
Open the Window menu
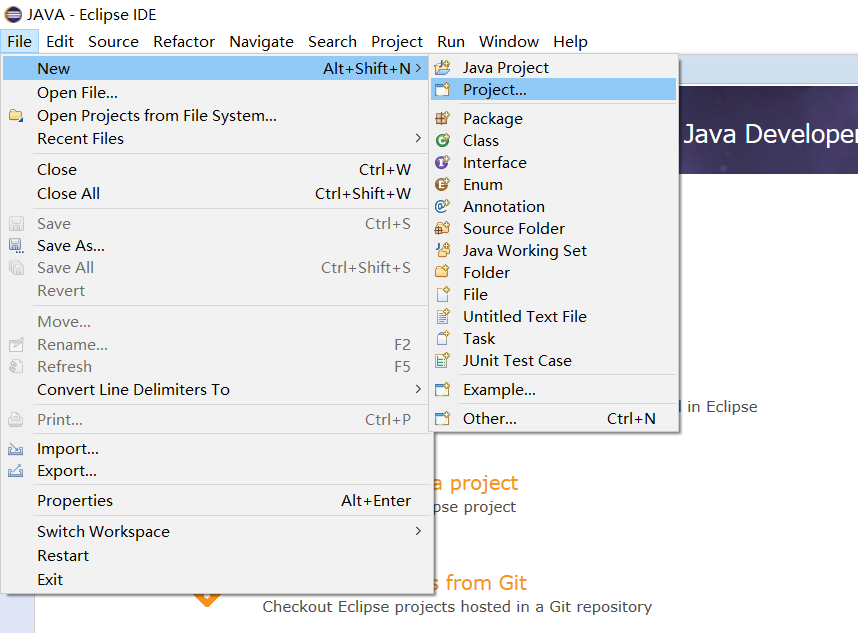(x=509, y=42)
